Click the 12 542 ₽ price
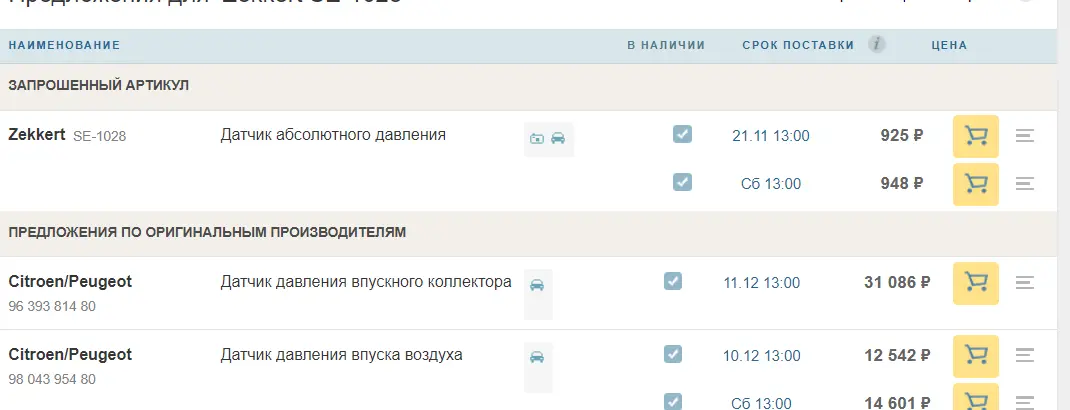 pyautogui.click(x=897, y=355)
